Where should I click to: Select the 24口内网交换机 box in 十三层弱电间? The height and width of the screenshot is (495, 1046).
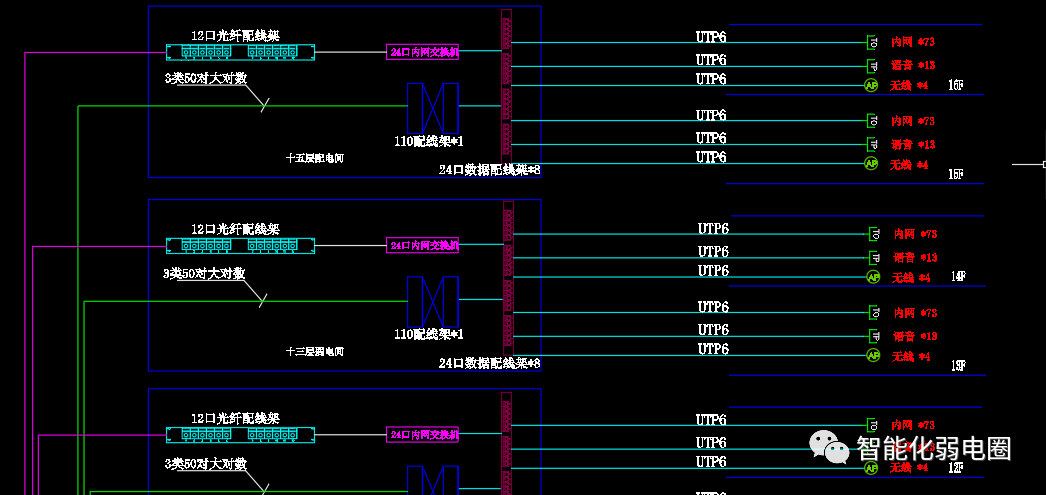pyautogui.click(x=422, y=245)
